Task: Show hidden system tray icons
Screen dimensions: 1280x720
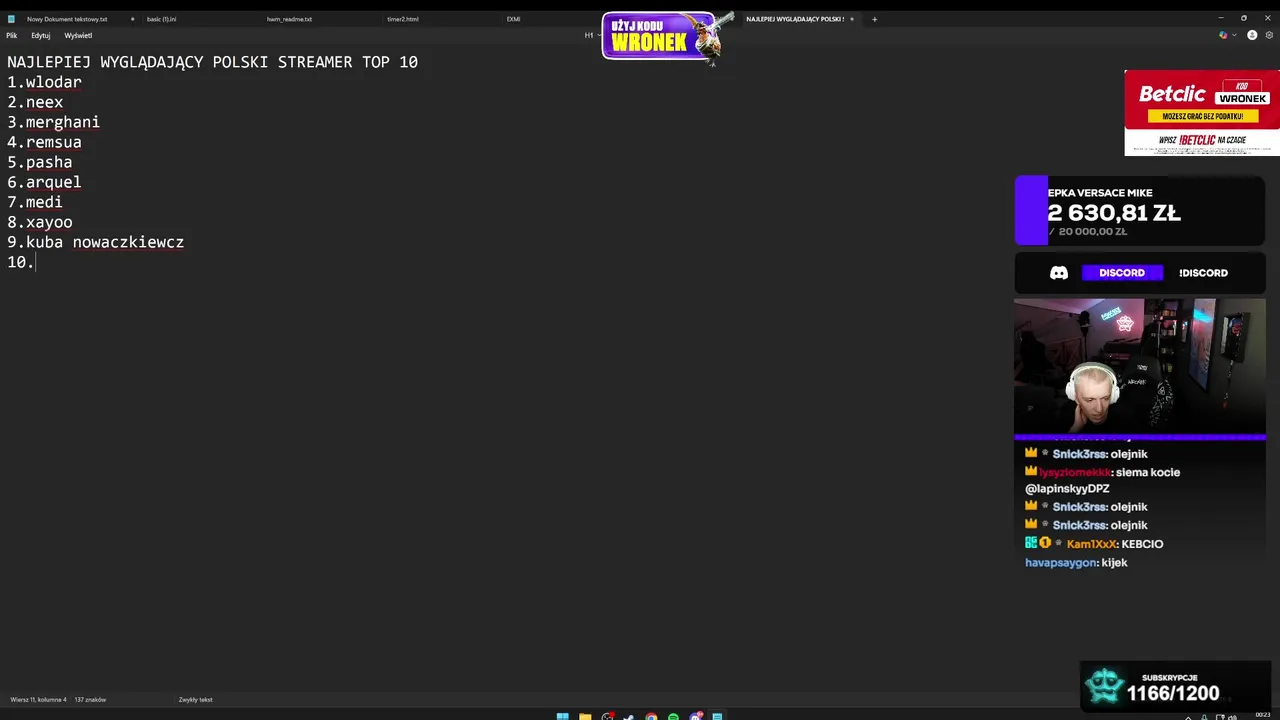Action: [x=1188, y=717]
